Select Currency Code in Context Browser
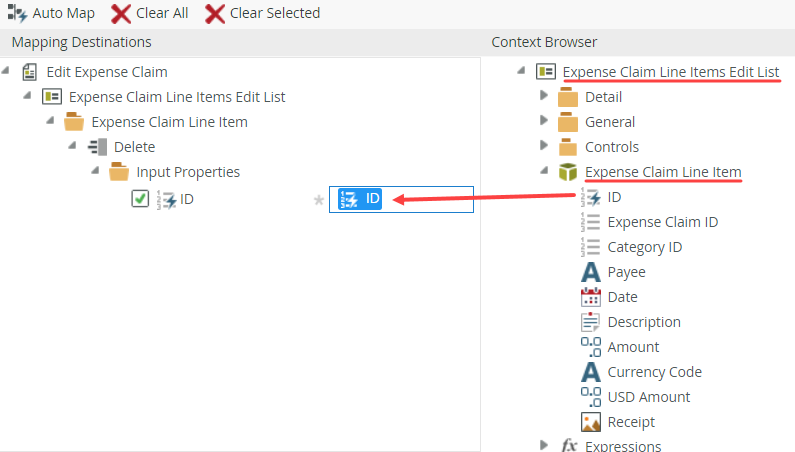Screen dimensions: 795x452 pyautogui.click(x=654, y=372)
